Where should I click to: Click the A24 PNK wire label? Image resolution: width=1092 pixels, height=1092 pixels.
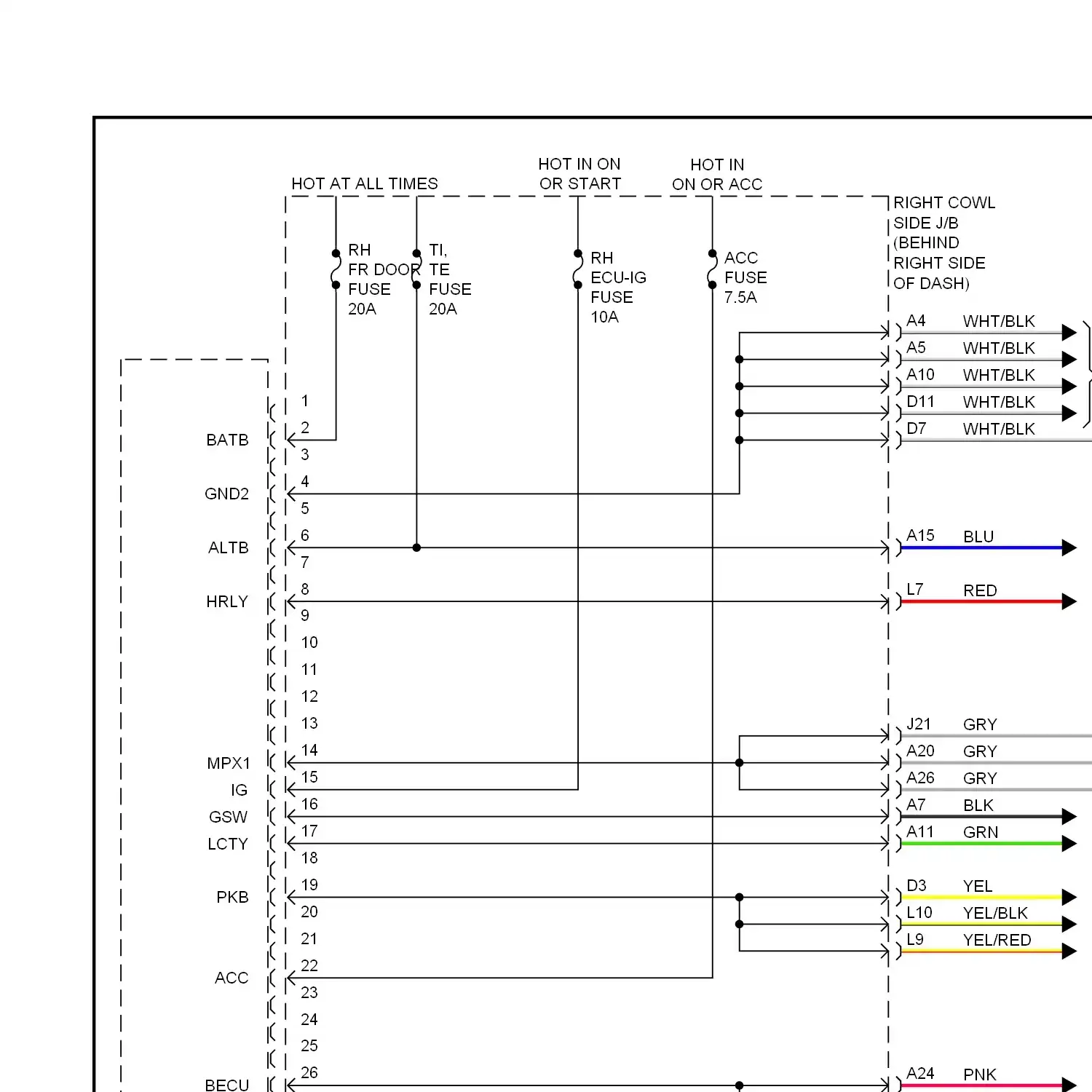[951, 1074]
